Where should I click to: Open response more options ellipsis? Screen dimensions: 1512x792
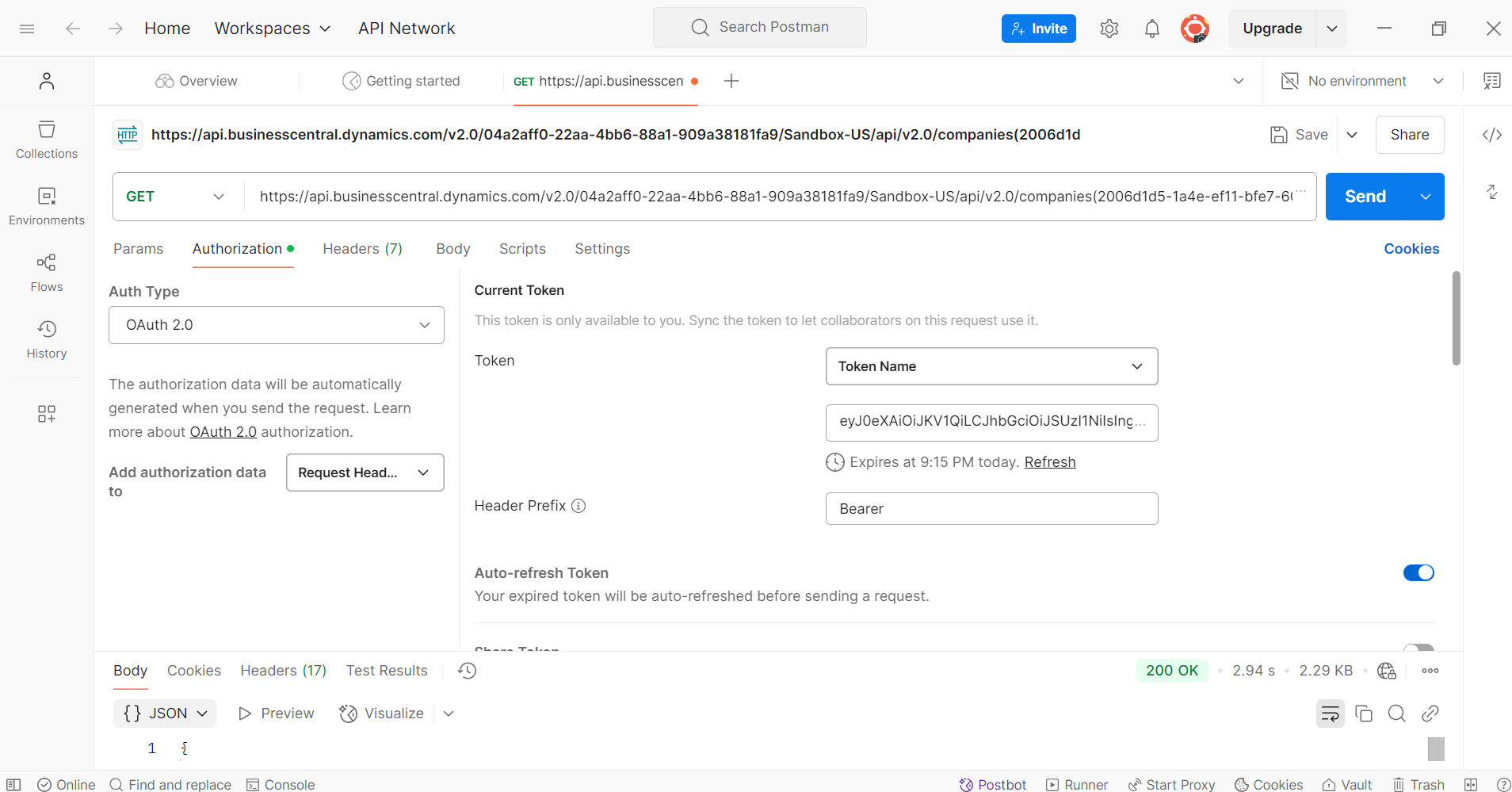click(x=1430, y=671)
